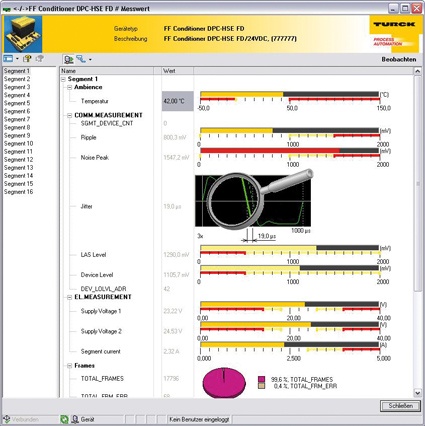The image size is (425, 426).
Task: Click the Verbunden connection status icon
Action: pos(6,419)
